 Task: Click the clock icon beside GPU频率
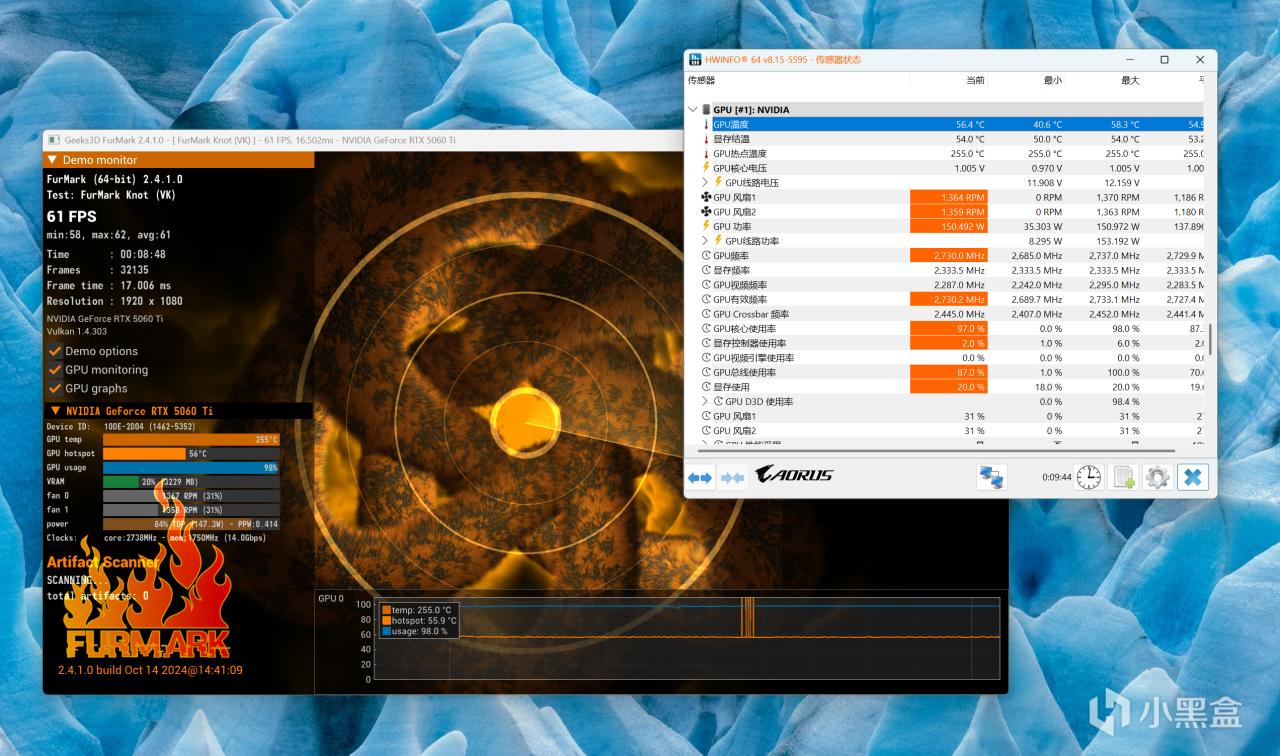coord(706,256)
